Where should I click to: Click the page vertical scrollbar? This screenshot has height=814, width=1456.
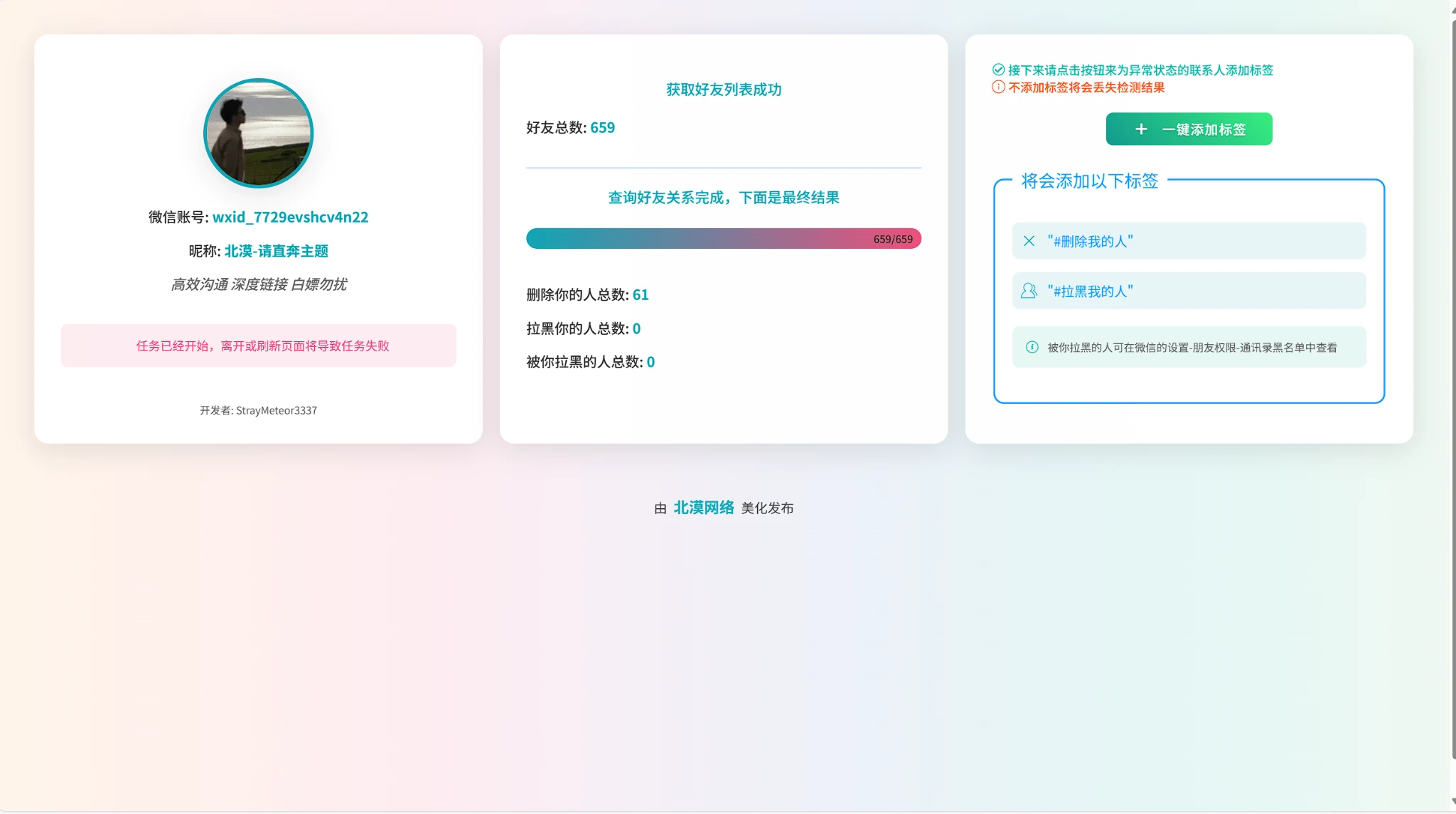click(x=1452, y=391)
